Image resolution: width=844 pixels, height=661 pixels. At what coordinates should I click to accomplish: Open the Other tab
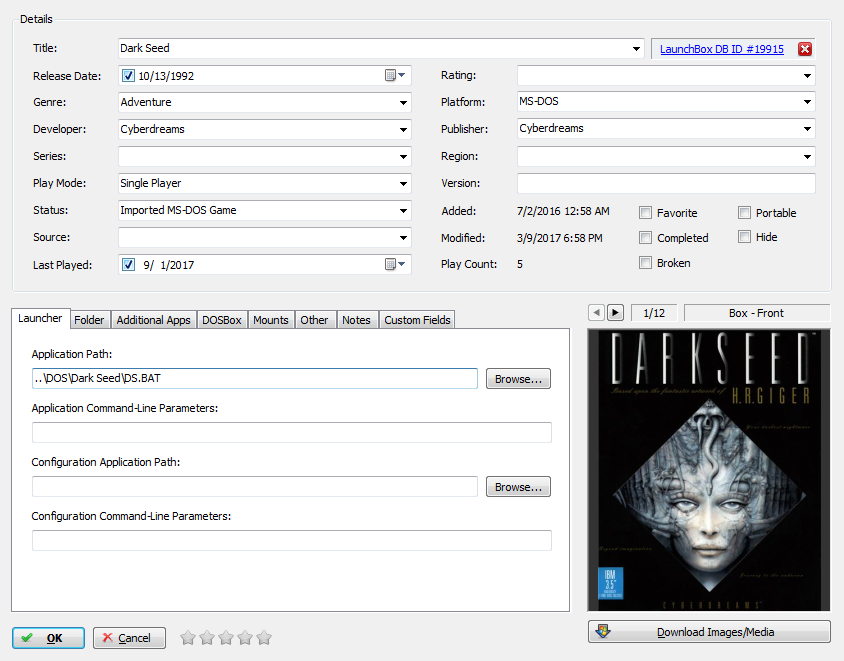pyautogui.click(x=314, y=320)
